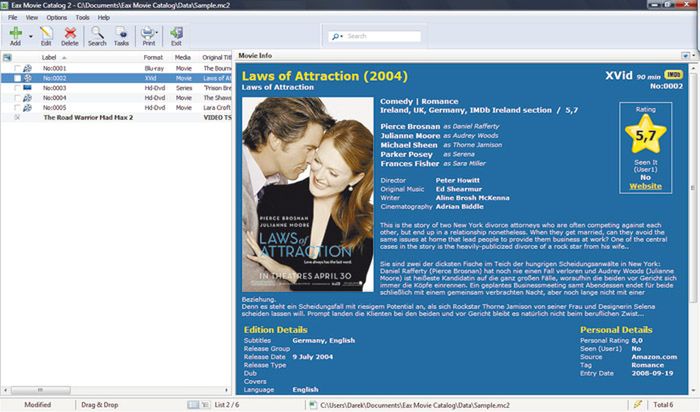Screen dimensions: 700x412
Task: Click the Movie Info scroll up arrow
Action: [x=693, y=68]
